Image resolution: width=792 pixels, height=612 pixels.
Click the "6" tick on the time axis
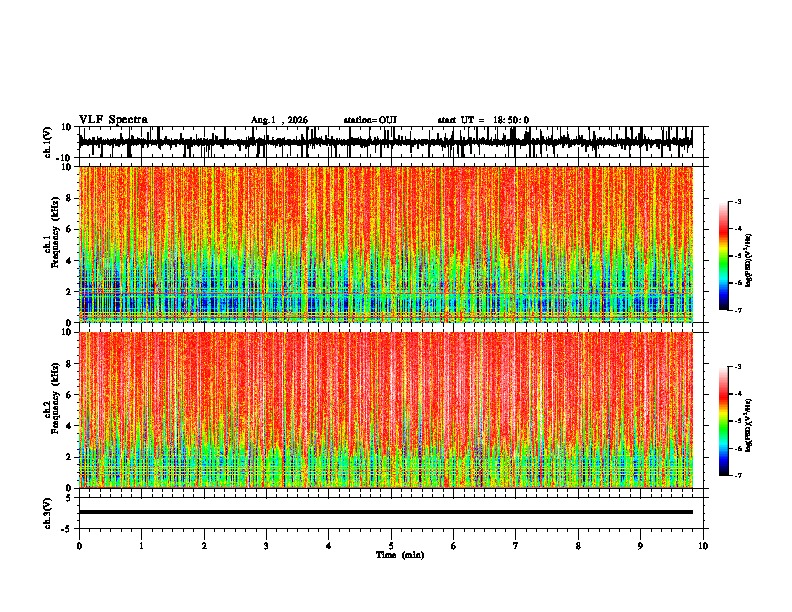454,546
